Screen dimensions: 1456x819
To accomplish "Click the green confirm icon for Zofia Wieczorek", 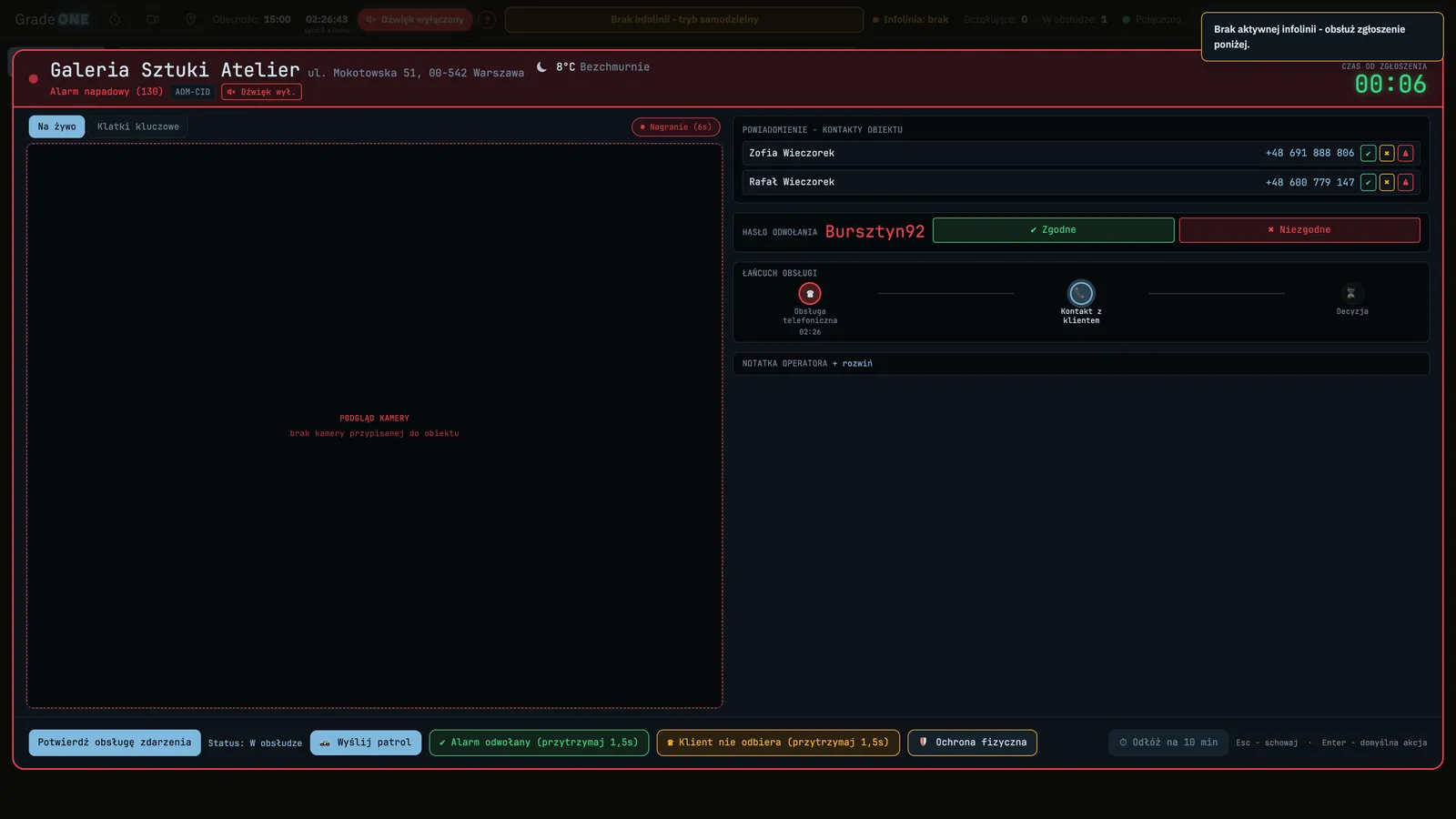I will pyautogui.click(x=1368, y=154).
